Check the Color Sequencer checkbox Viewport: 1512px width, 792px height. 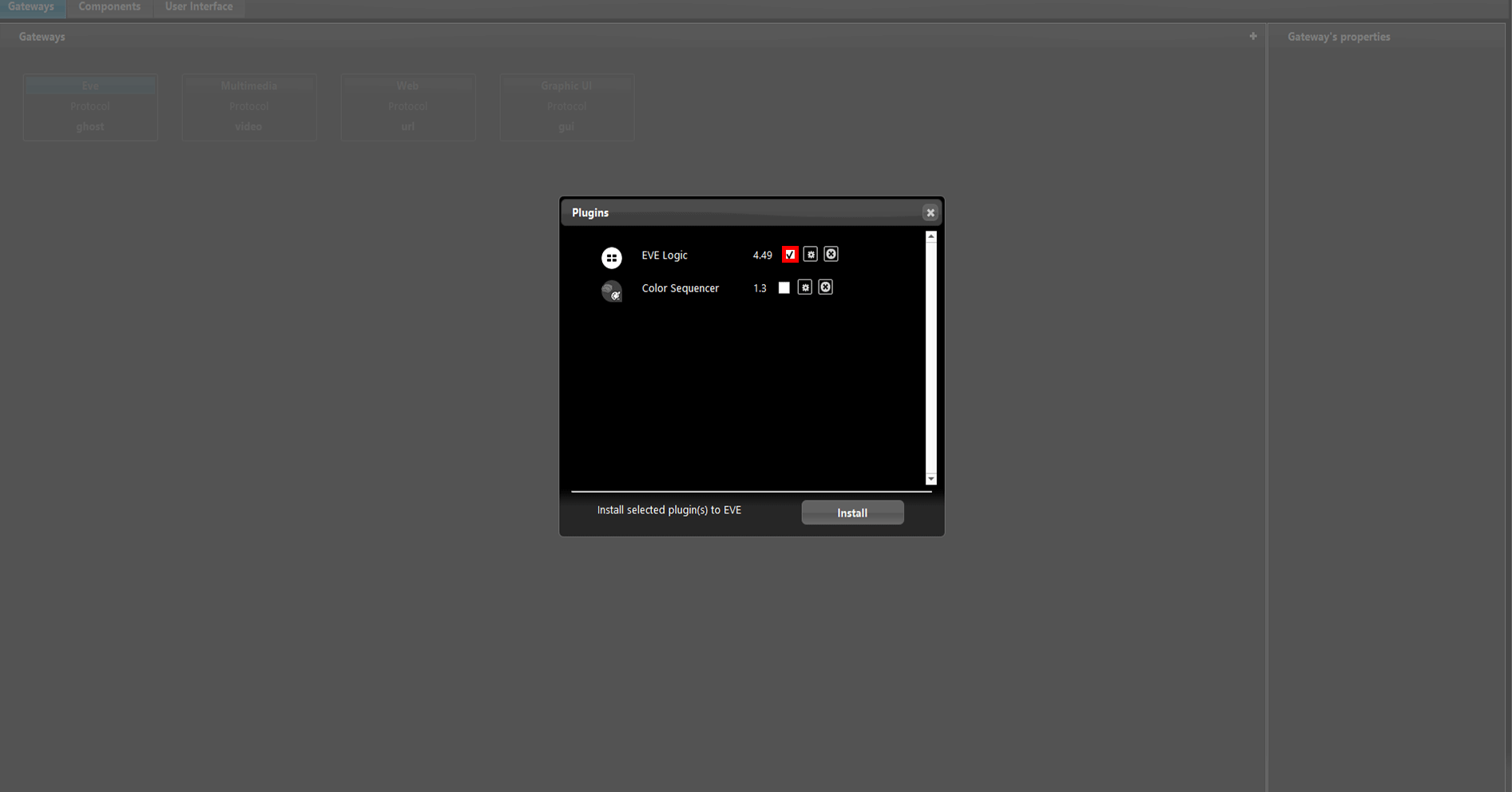[x=784, y=287]
